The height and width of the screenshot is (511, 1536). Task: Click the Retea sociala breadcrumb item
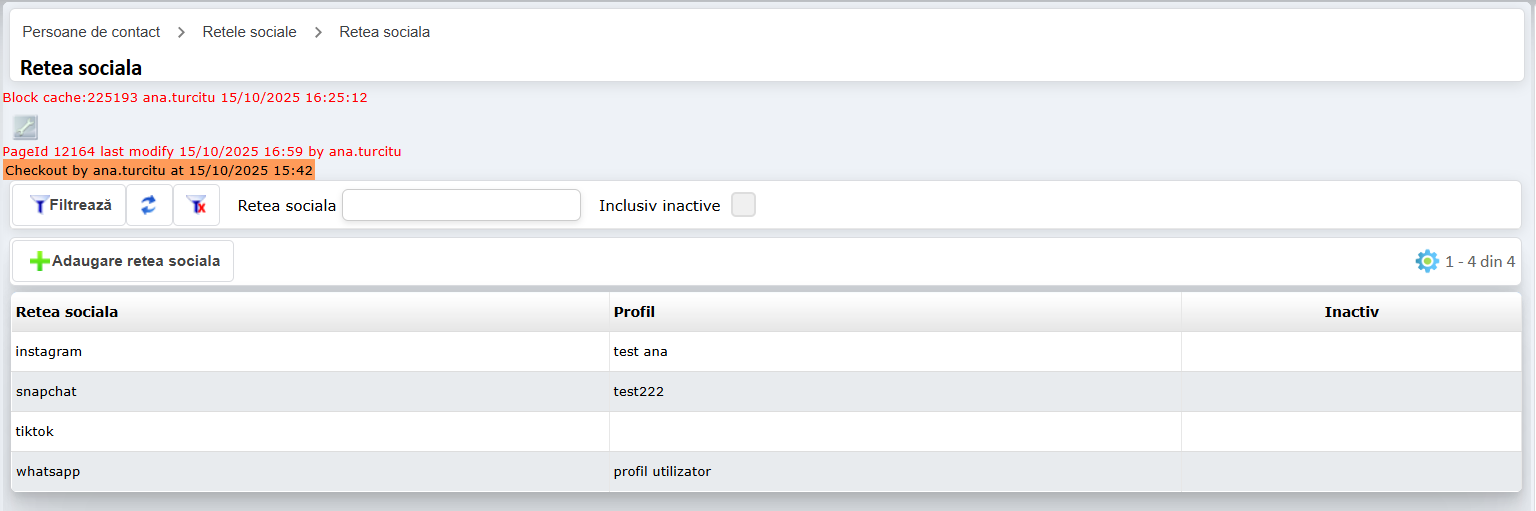[384, 32]
